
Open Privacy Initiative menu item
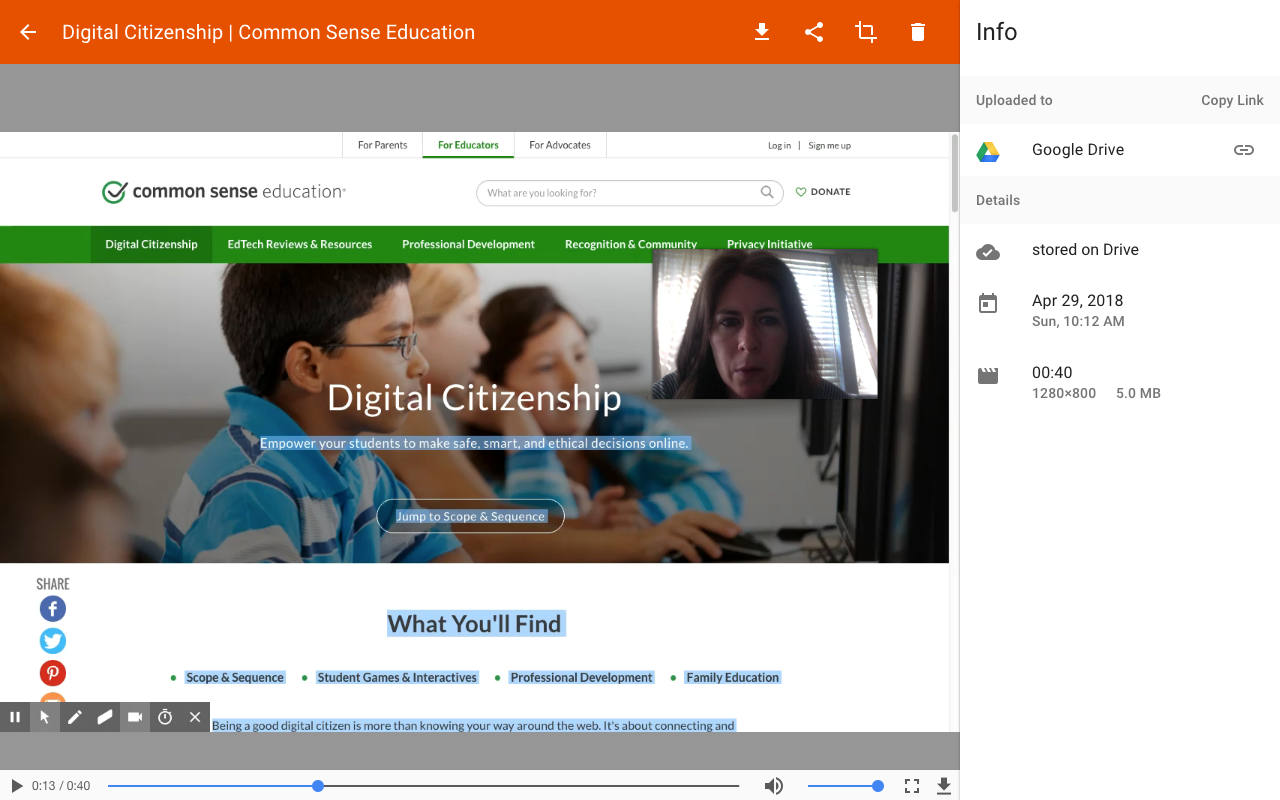769,243
